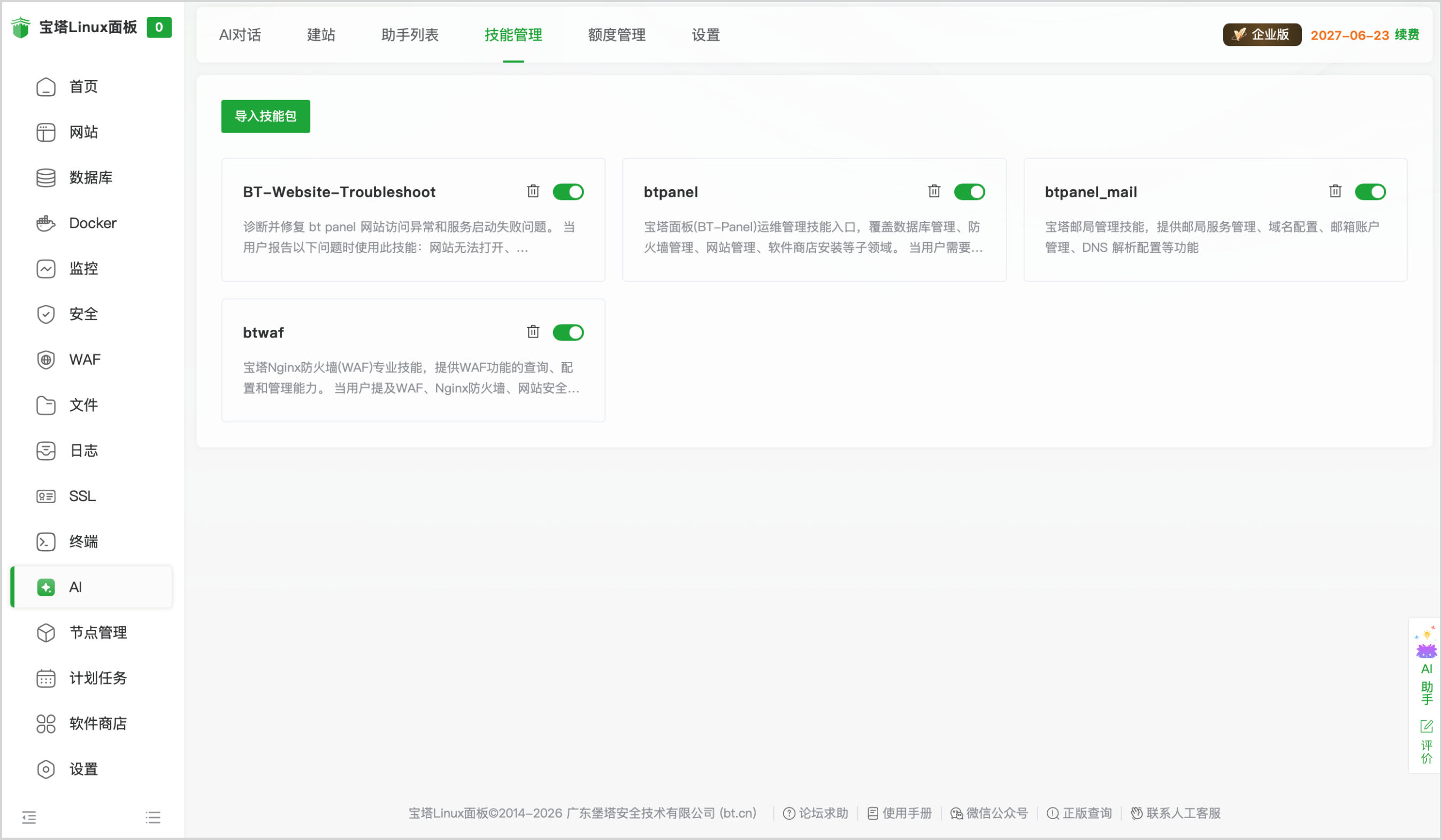Click the 宝塔 panel logo icon
The height and width of the screenshot is (840, 1442).
click(21, 27)
